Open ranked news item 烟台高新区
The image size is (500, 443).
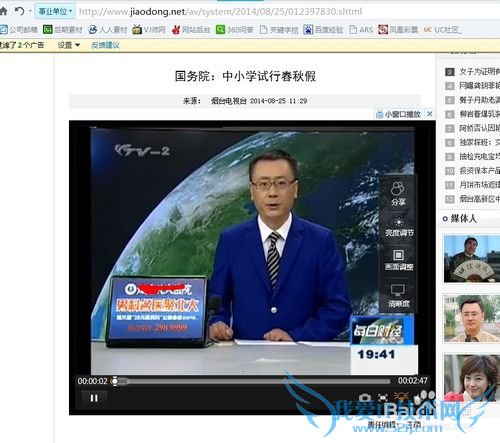(x=473, y=199)
